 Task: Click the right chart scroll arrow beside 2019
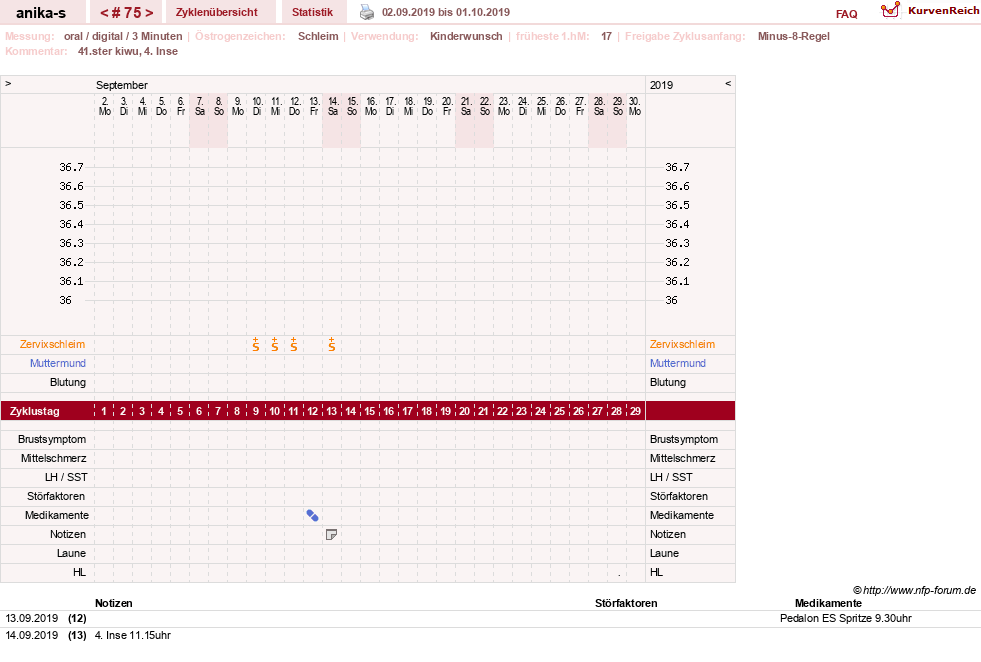728,83
